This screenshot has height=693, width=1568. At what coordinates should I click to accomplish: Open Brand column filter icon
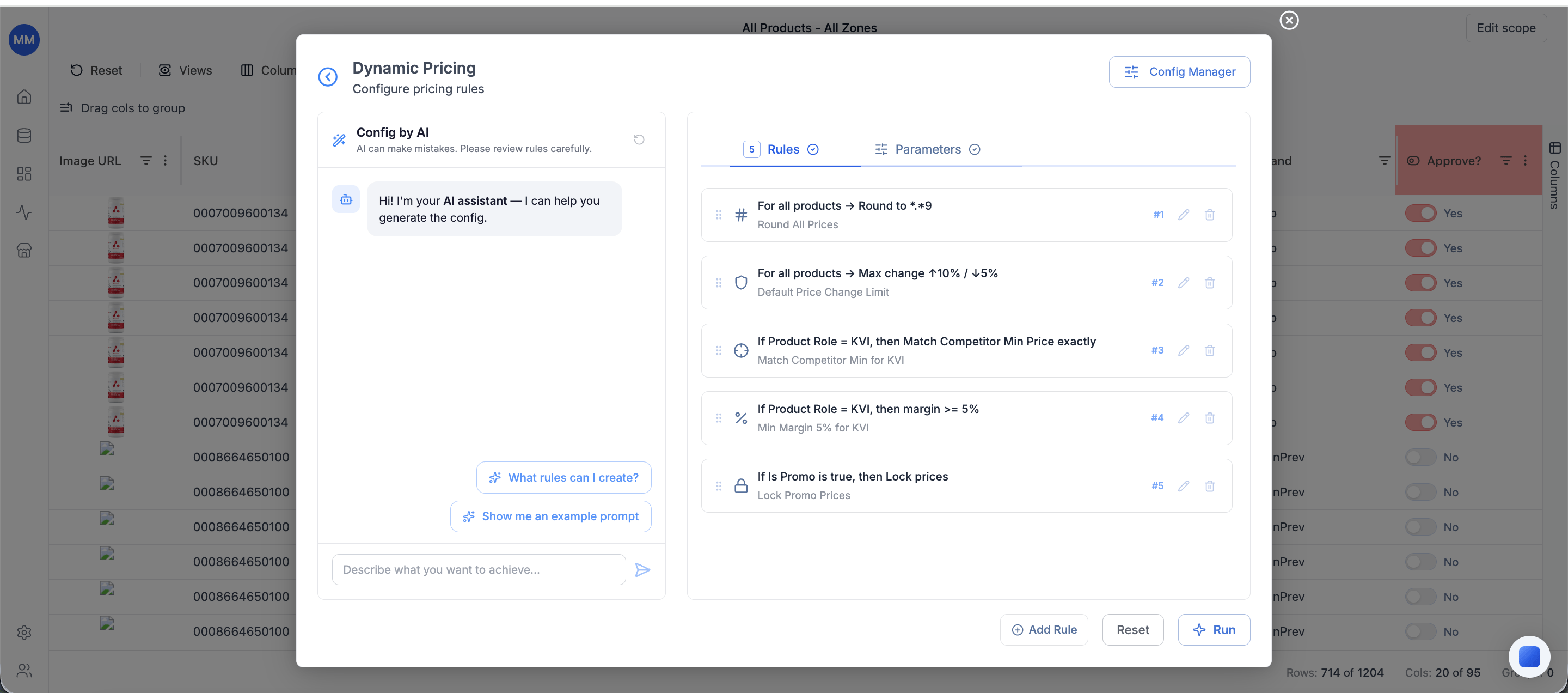(1384, 160)
